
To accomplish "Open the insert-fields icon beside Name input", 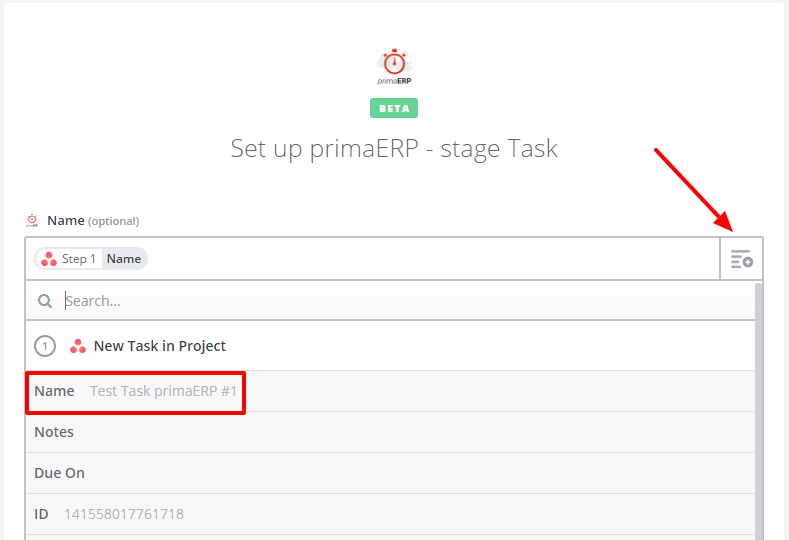I will (742, 259).
